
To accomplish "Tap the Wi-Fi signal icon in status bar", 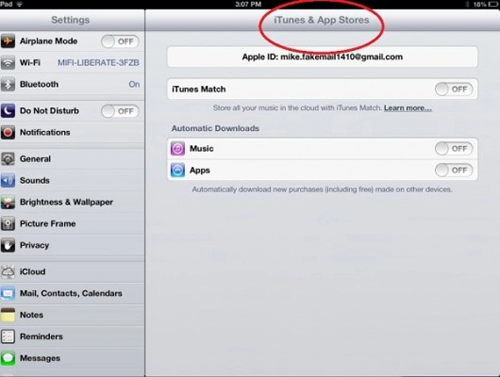I will [20, 4].
